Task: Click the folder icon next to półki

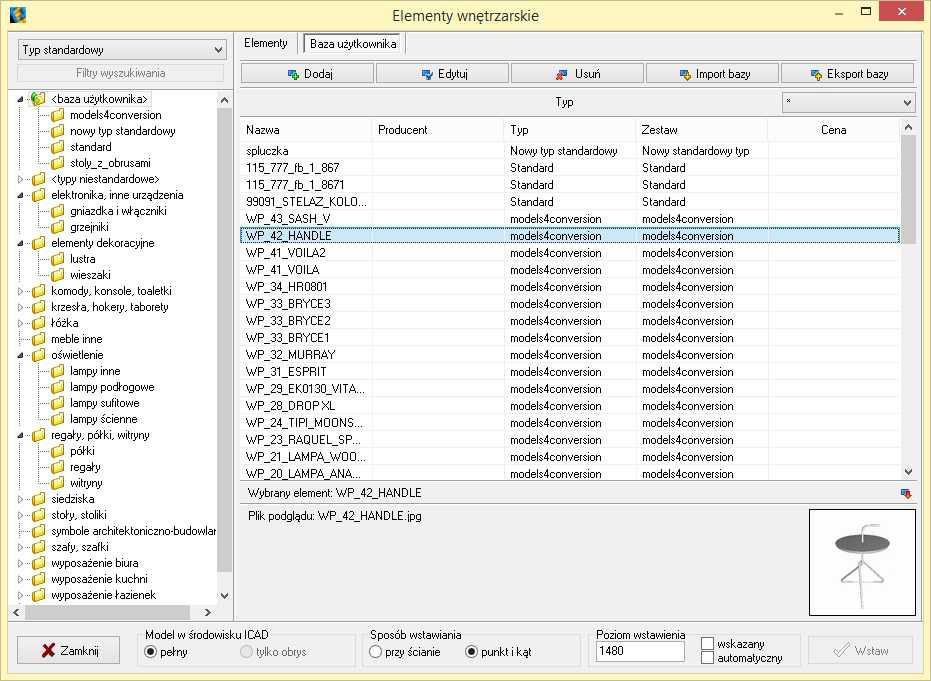Action: coord(58,451)
